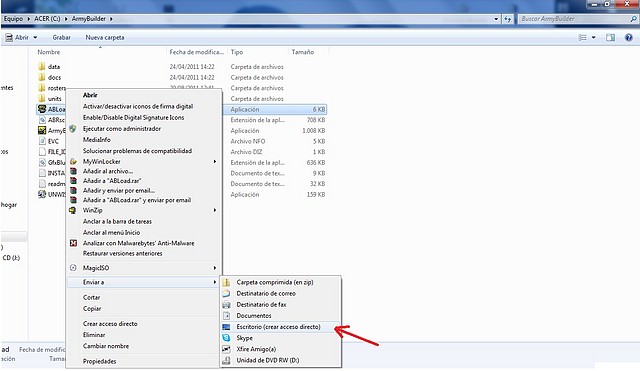Choose Solucionar problemas de compatibilidad
Image resolution: width=640 pixels, height=371 pixels.
point(137,151)
